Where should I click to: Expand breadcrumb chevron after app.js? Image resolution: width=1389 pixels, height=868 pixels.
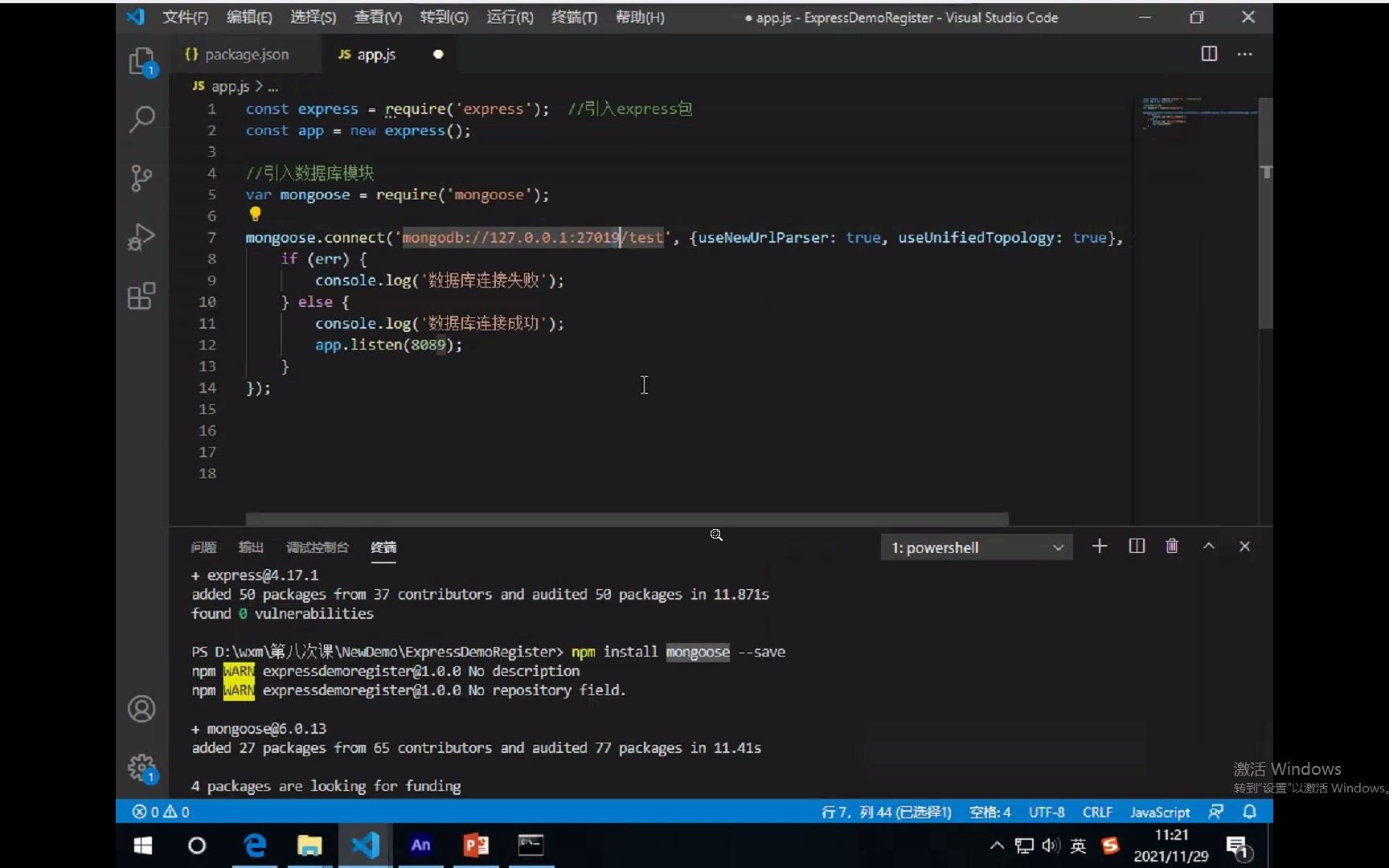point(259,86)
